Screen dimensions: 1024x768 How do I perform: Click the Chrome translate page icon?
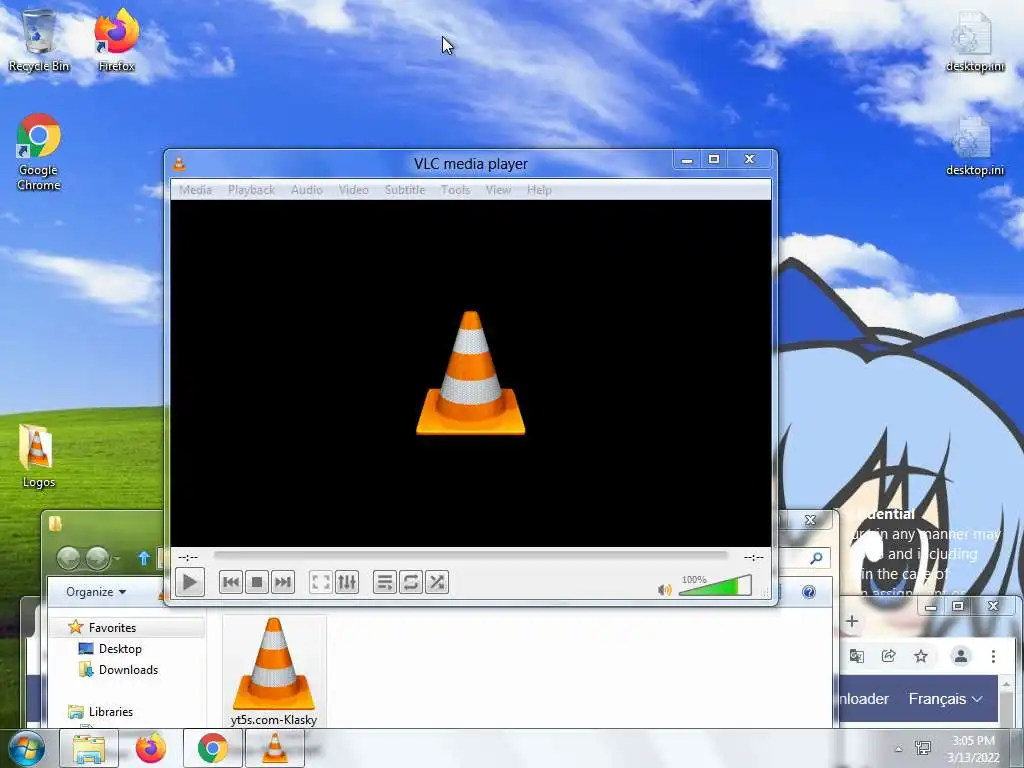(x=857, y=656)
